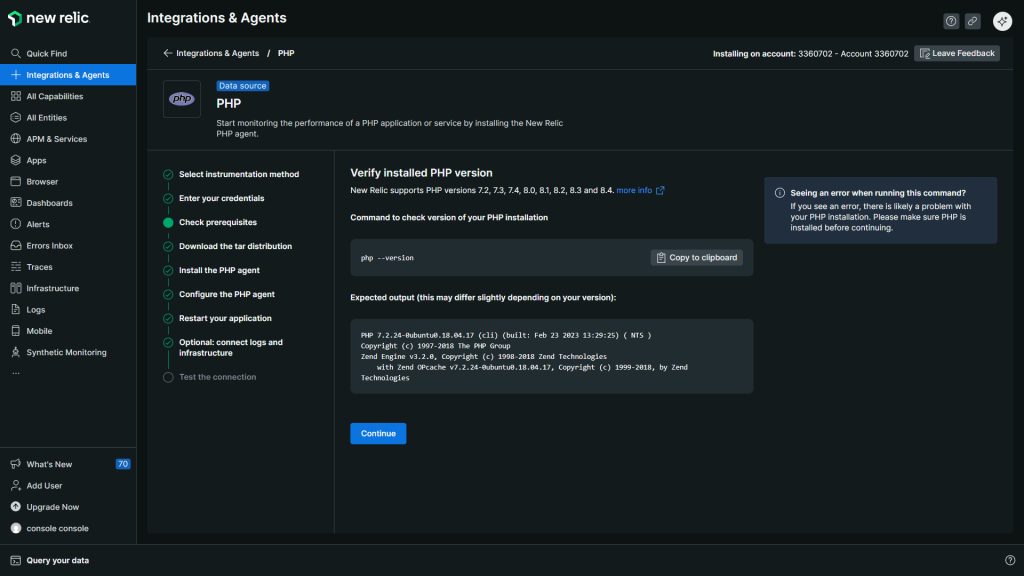Viewport: 1024px width, 576px height.
Task: Click the back arrow to Integrations & Agents
Action: (168, 53)
